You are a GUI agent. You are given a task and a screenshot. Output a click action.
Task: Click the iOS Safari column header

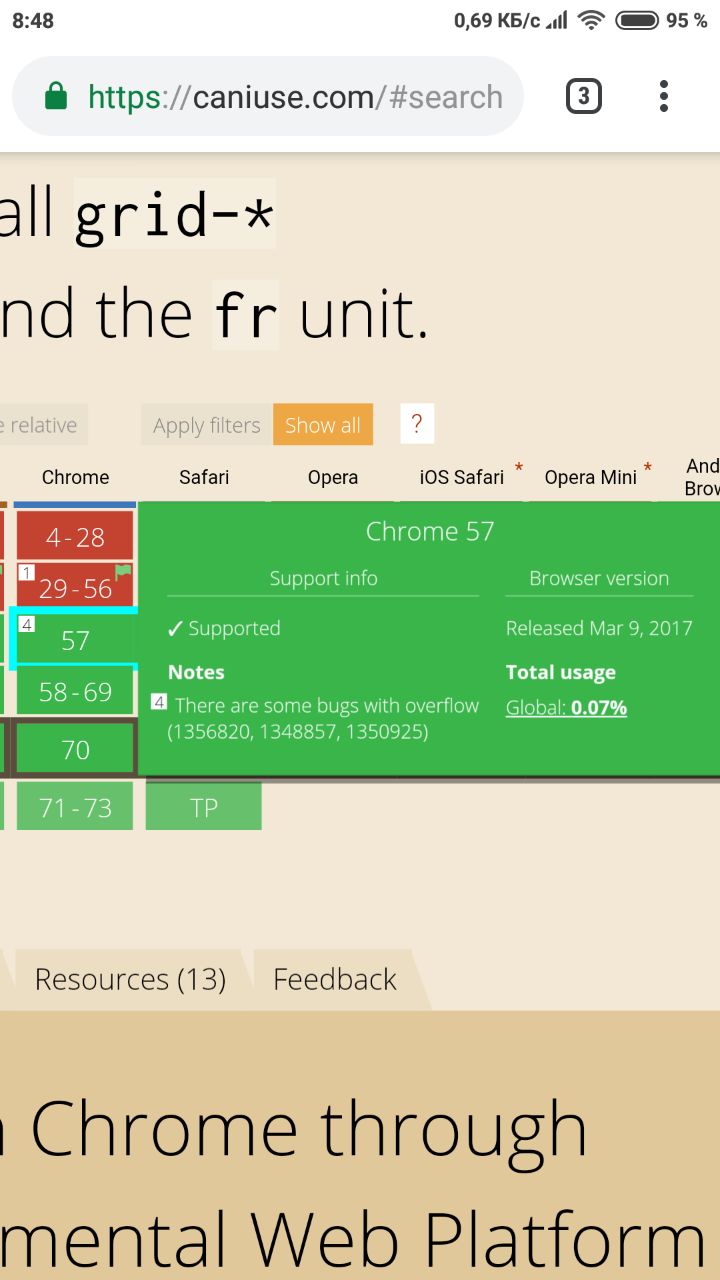(x=462, y=477)
